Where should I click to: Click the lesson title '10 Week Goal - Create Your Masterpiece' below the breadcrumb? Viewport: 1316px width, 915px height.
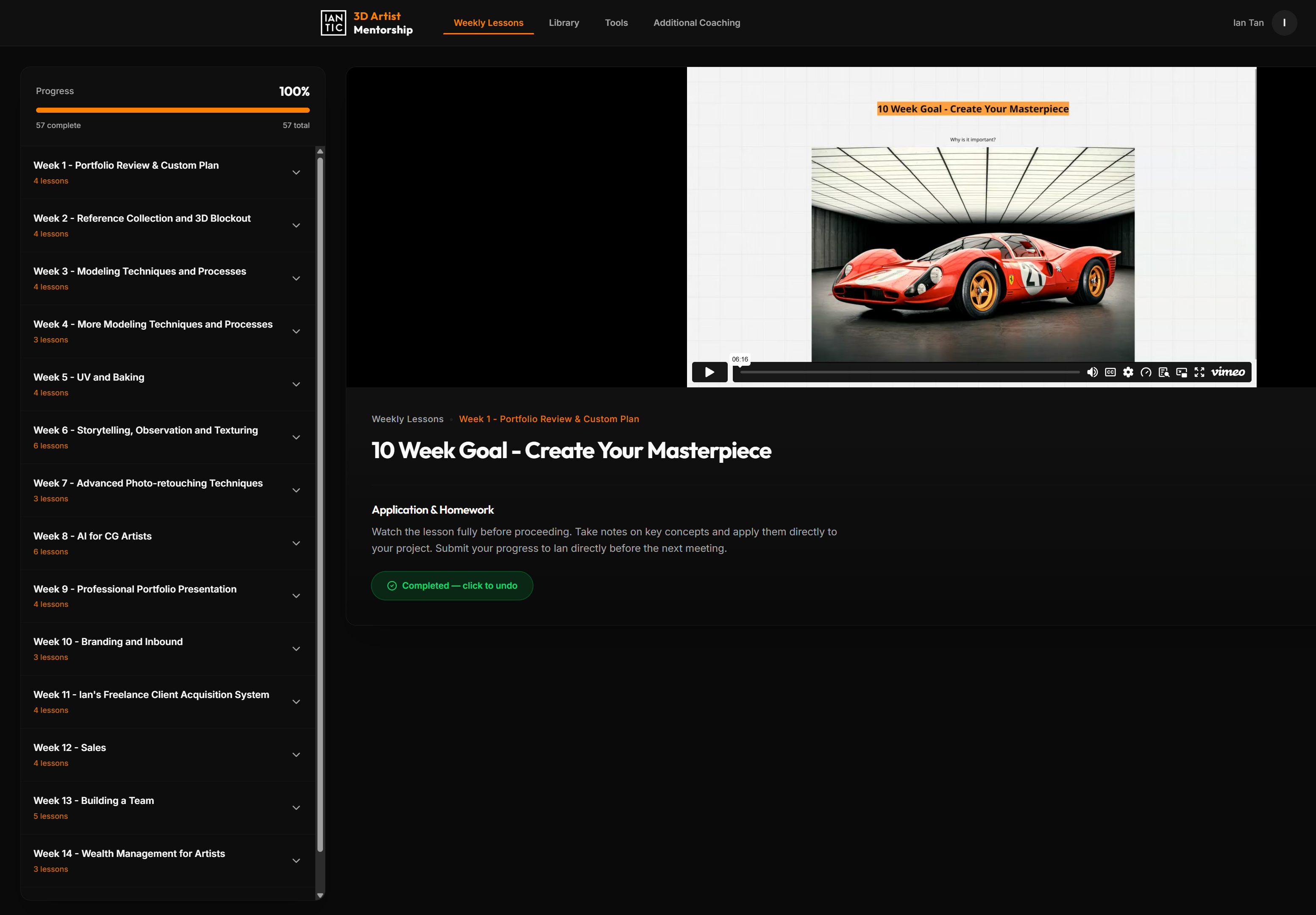571,451
